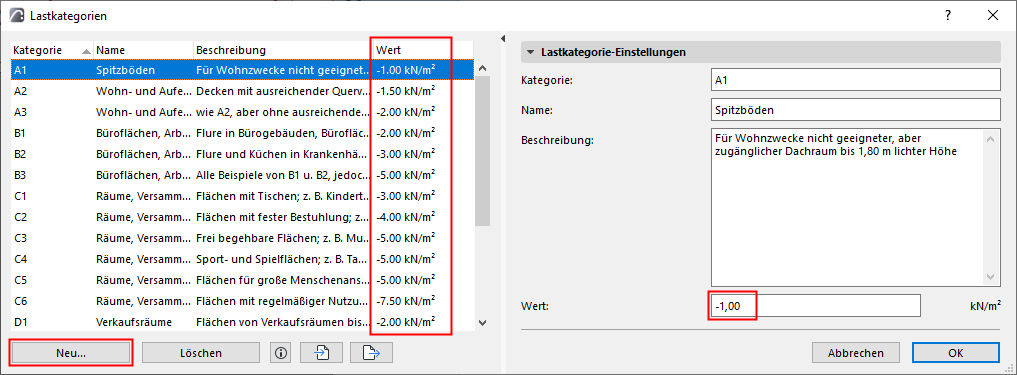This screenshot has height=375, width=1017.
Task: Select category row A3
Action: [x=243, y=112]
